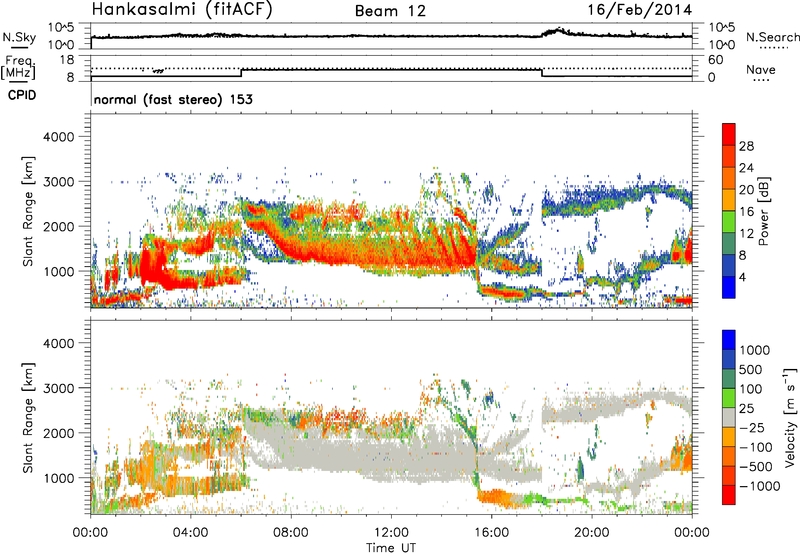
Task: Click the 08:00 time axis tick label
Action: click(x=291, y=533)
